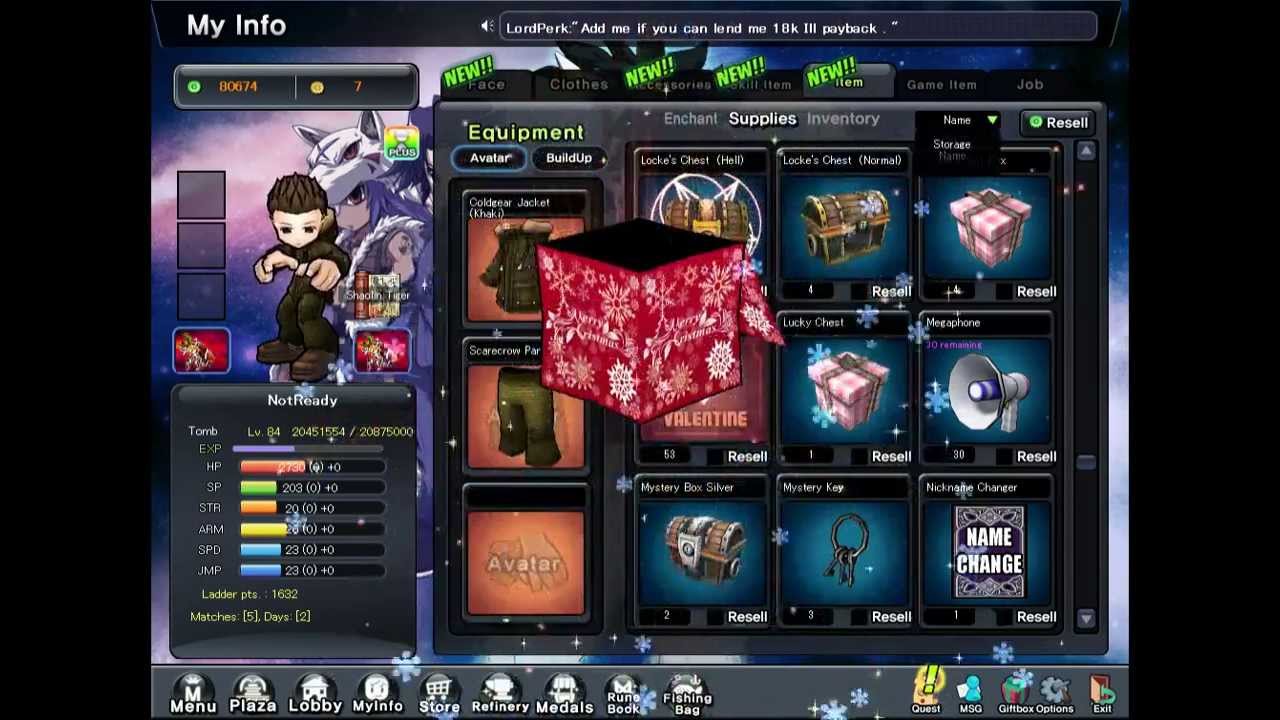Switch to the Skill Item tab
This screenshot has width=1280, height=720.
pos(760,85)
